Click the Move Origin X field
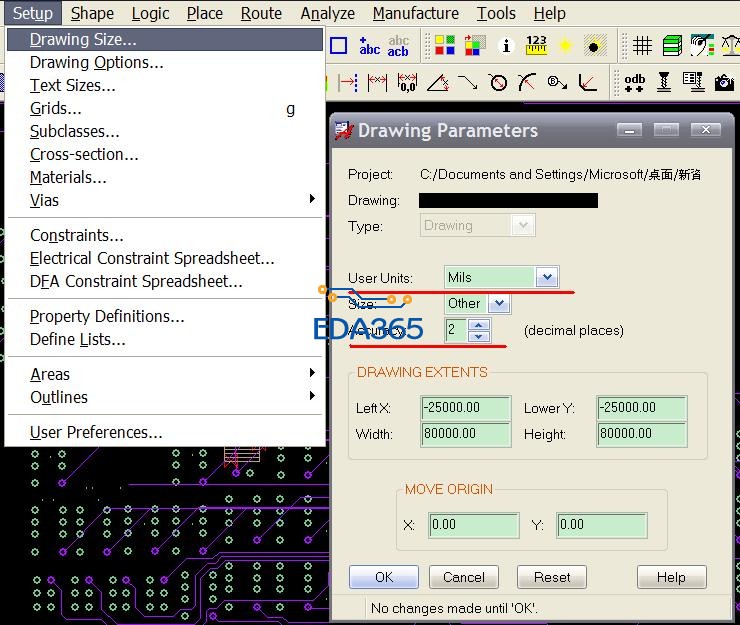Viewport: 740px width, 625px height. (474, 525)
